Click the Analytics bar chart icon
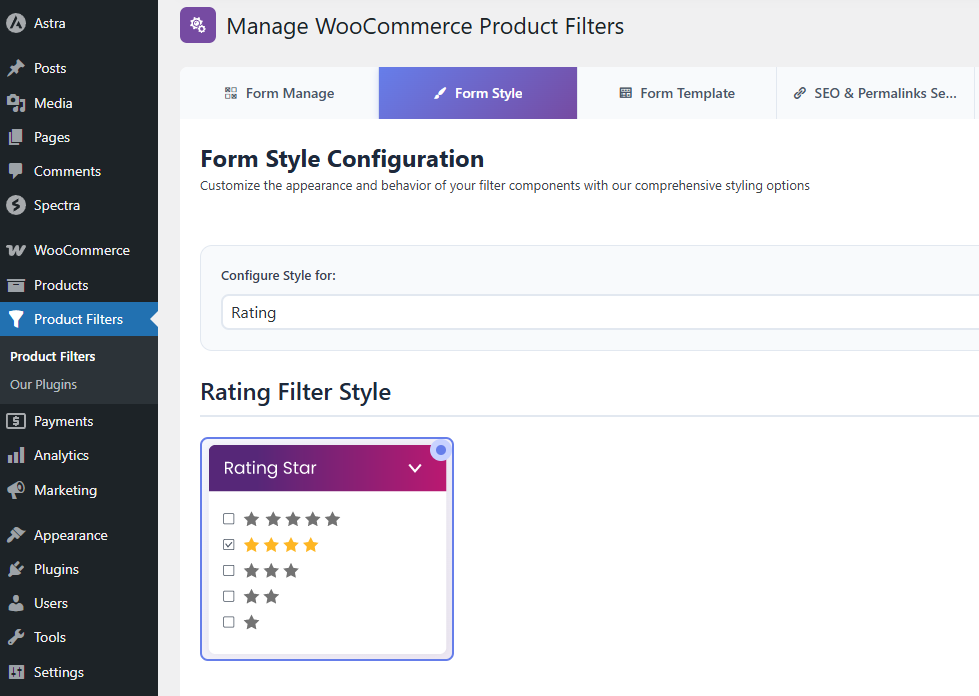The height and width of the screenshot is (696, 979). pos(16,455)
